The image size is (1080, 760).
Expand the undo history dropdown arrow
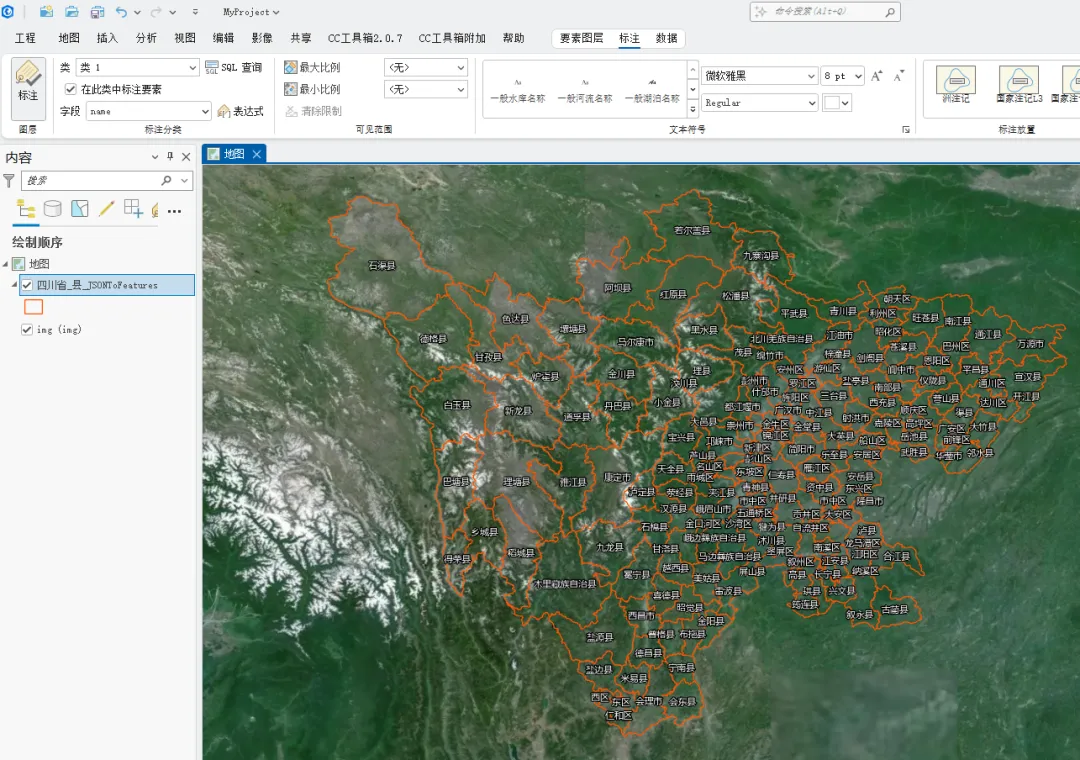[137, 12]
